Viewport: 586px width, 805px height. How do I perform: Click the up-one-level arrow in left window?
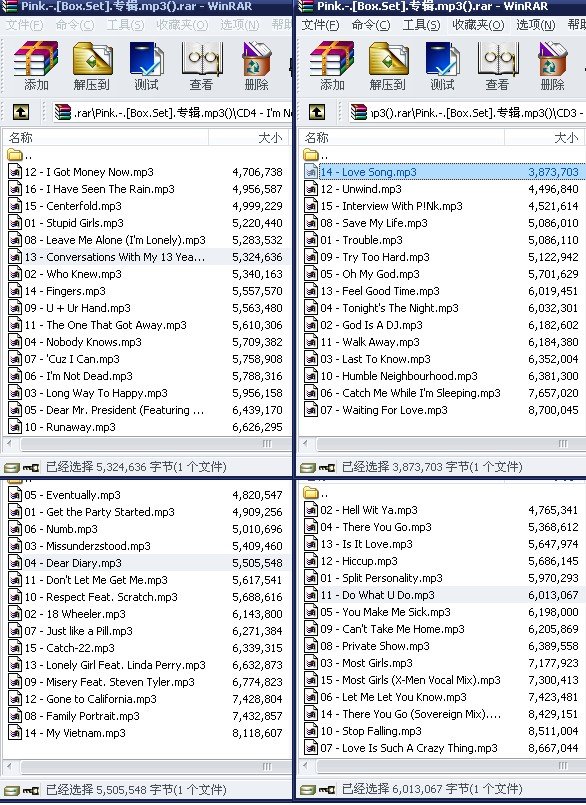[21, 112]
